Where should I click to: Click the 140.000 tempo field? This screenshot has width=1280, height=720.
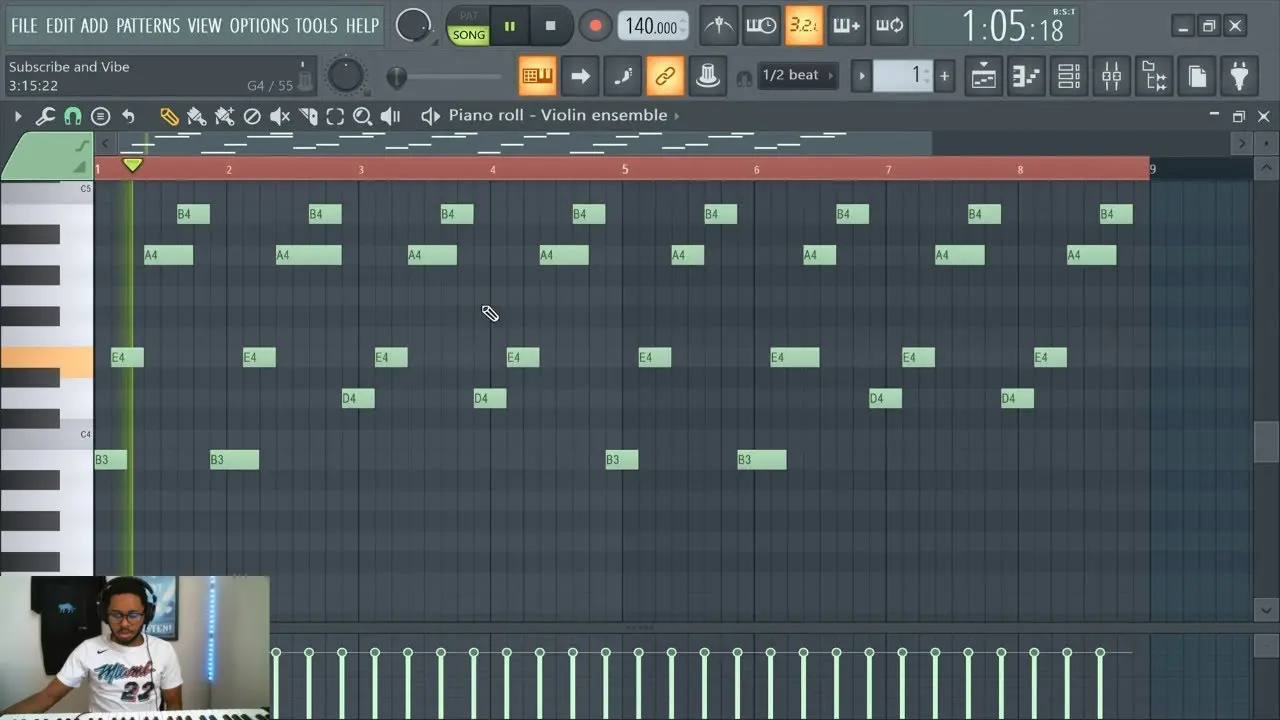point(653,26)
